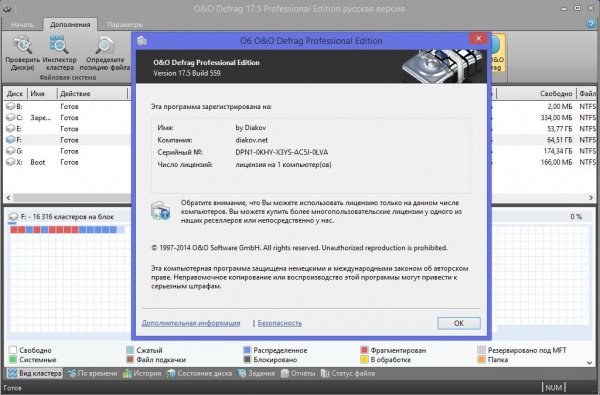Click лицензия на 1 компьютер(ов) text
Image resolution: width=600 pixels, height=395 pixels.
(283, 165)
